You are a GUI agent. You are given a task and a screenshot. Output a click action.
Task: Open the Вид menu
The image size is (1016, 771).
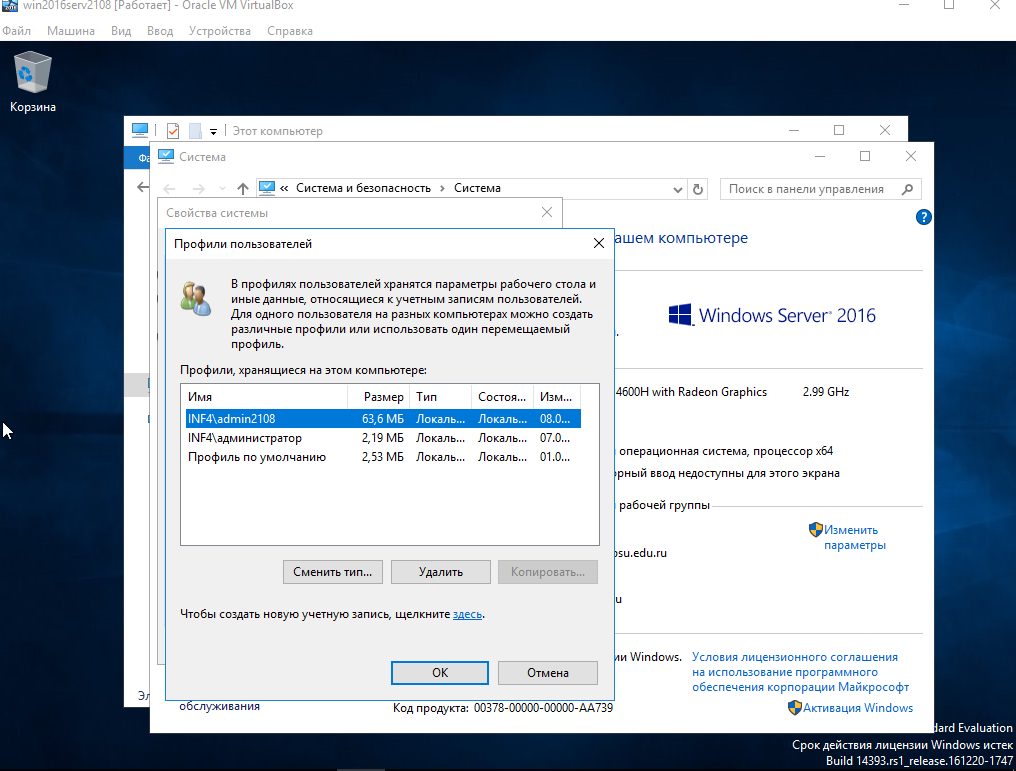coord(121,31)
